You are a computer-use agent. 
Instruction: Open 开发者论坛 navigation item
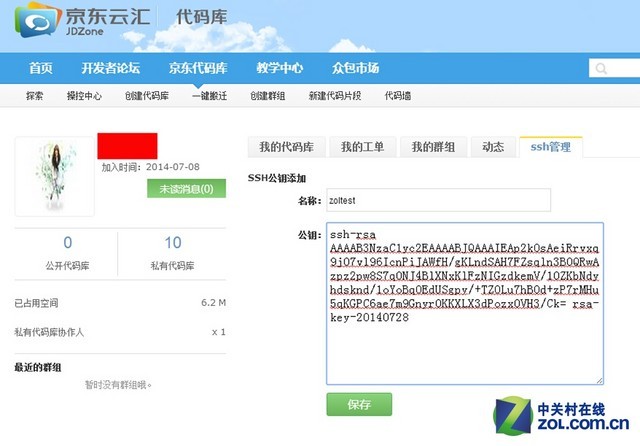111,68
